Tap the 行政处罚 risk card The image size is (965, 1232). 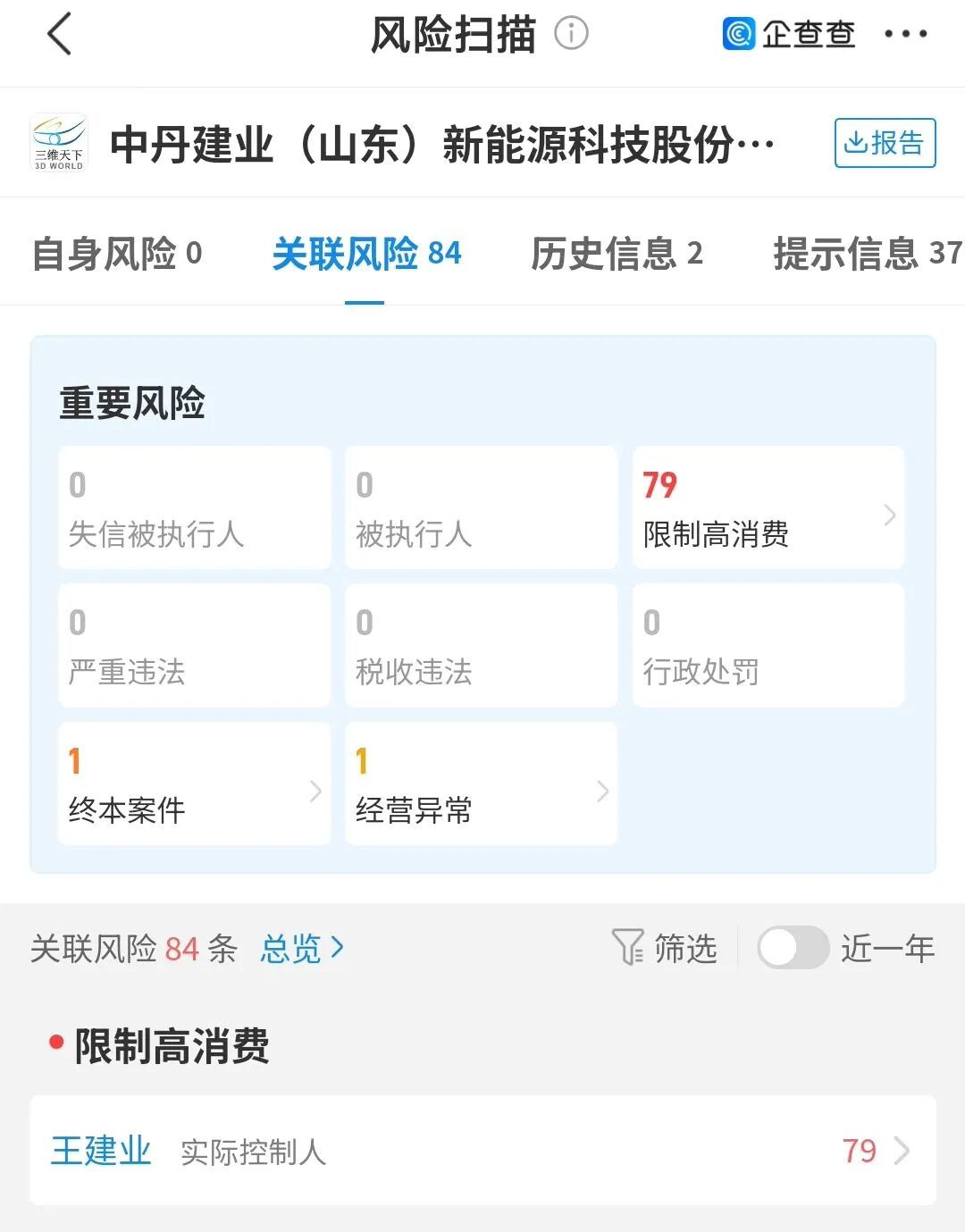click(x=768, y=646)
